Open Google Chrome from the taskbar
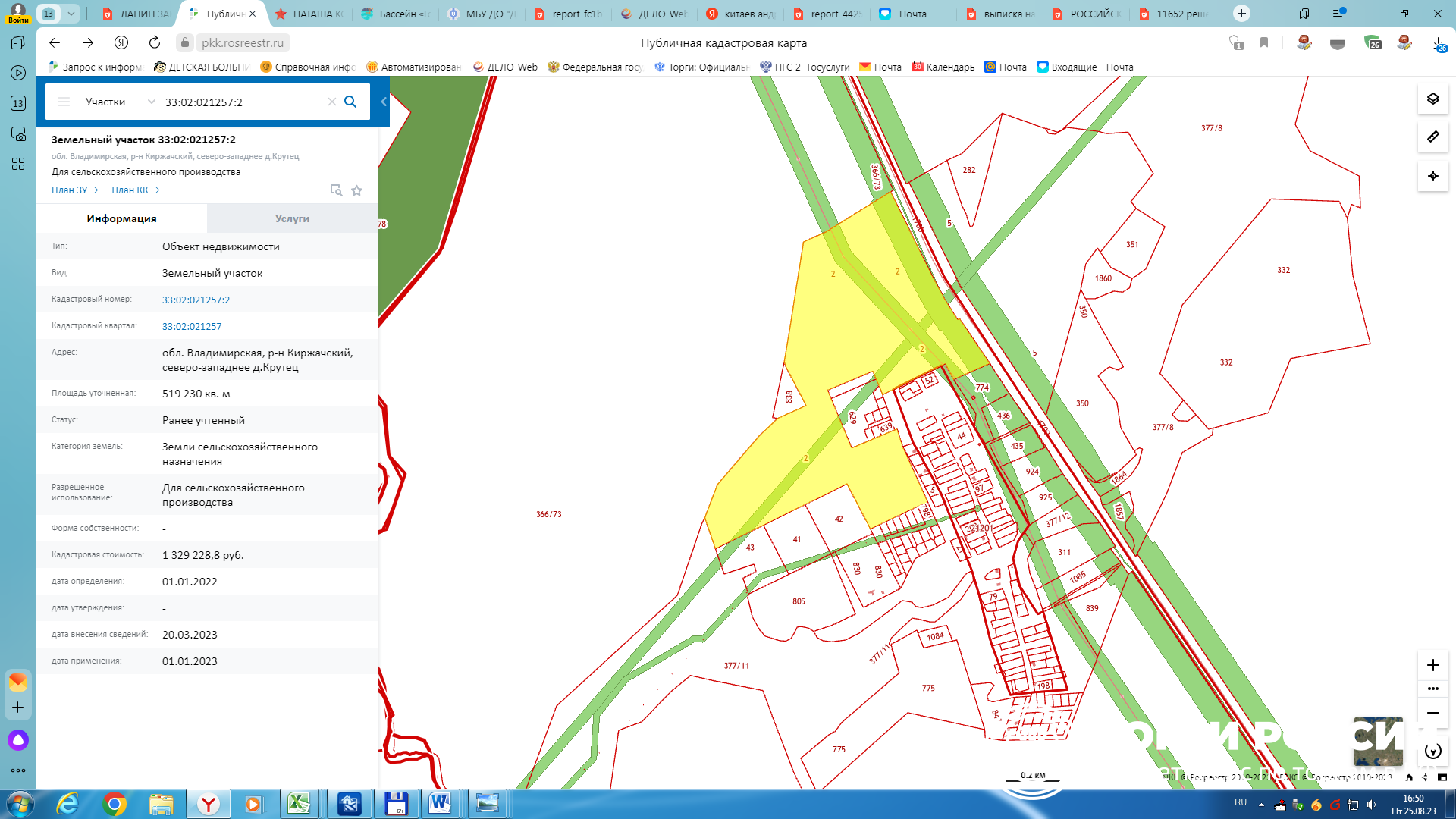This screenshot has height=819, width=1456. pyautogui.click(x=115, y=804)
